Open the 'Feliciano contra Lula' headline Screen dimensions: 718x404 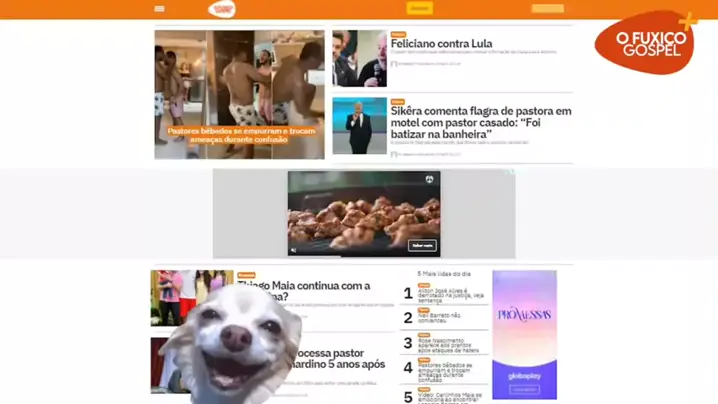pos(441,45)
